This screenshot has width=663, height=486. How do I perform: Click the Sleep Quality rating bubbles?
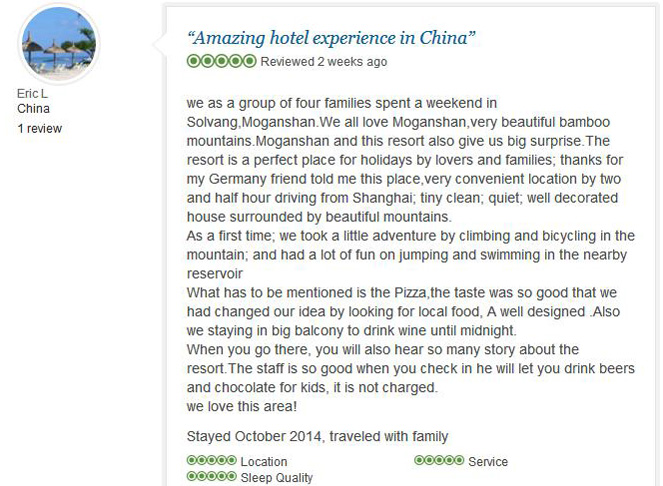click(x=211, y=476)
